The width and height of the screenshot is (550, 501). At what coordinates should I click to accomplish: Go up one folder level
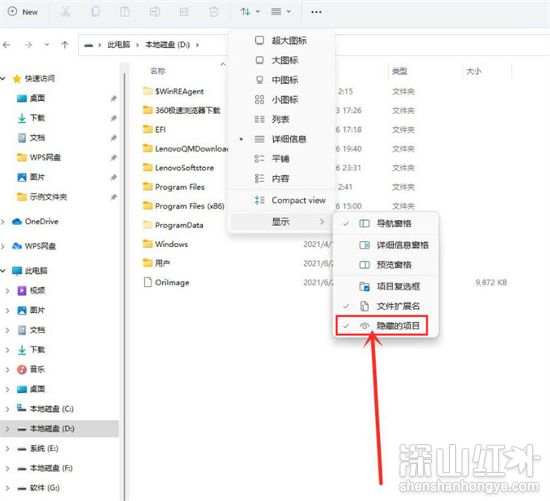[x=65, y=45]
